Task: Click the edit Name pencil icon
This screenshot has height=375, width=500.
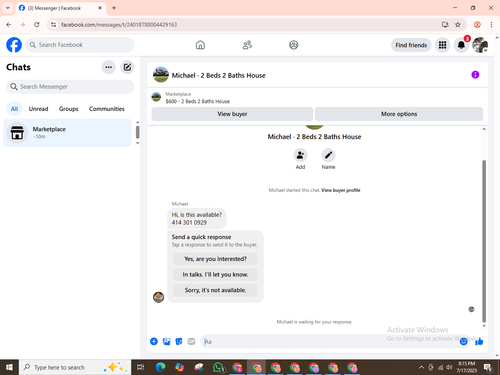Action: click(328, 155)
